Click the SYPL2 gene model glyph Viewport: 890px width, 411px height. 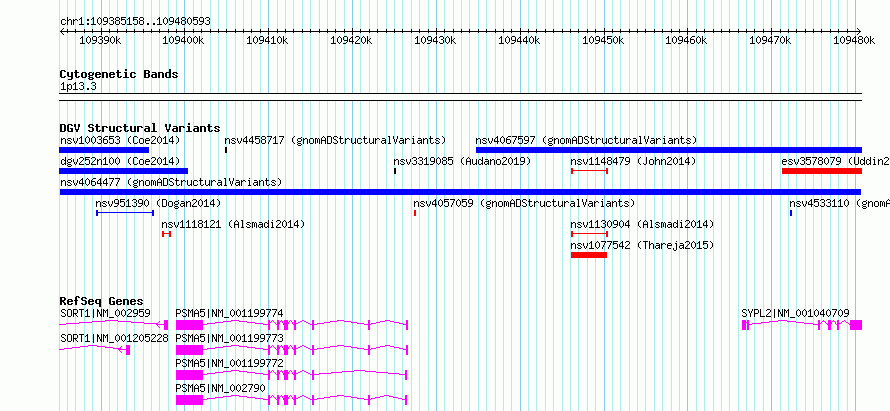coord(801,325)
